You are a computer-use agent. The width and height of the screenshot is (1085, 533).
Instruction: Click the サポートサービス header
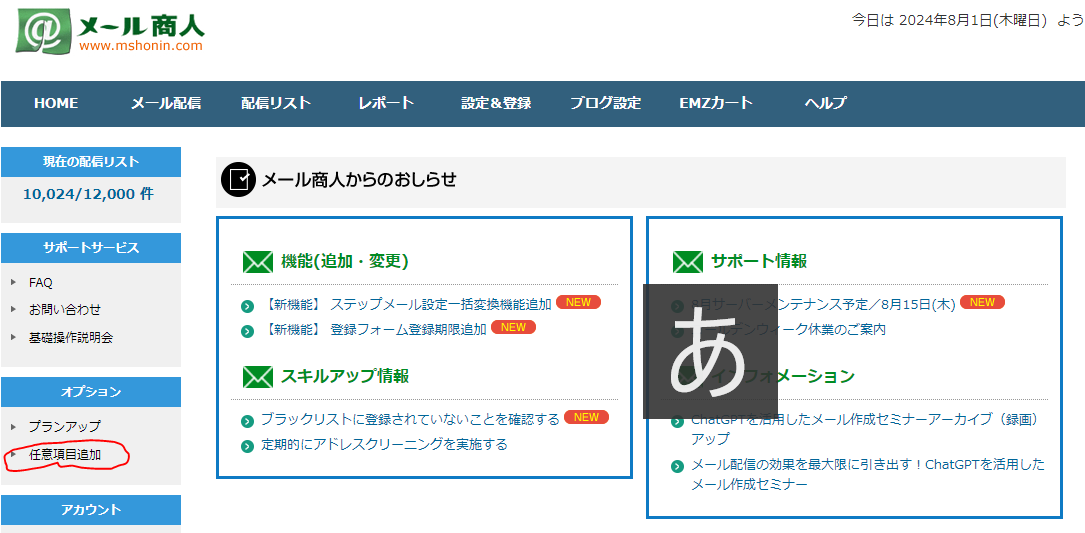(x=91, y=248)
